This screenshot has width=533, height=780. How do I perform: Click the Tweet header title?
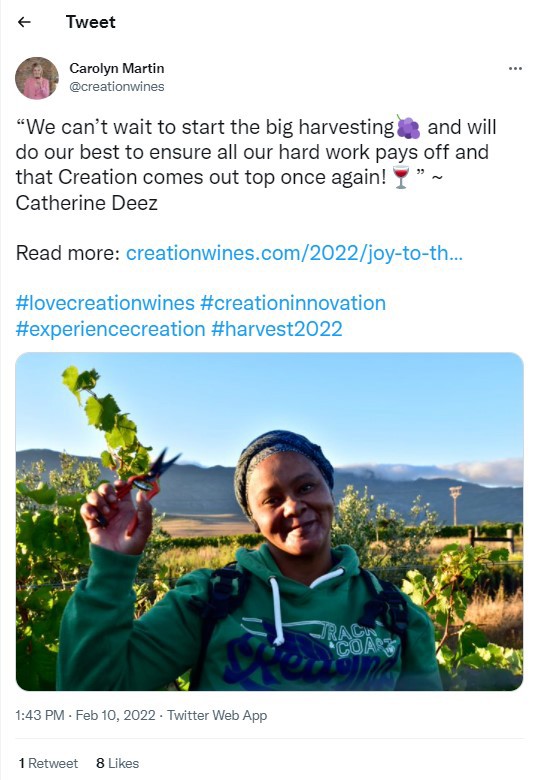(91, 22)
